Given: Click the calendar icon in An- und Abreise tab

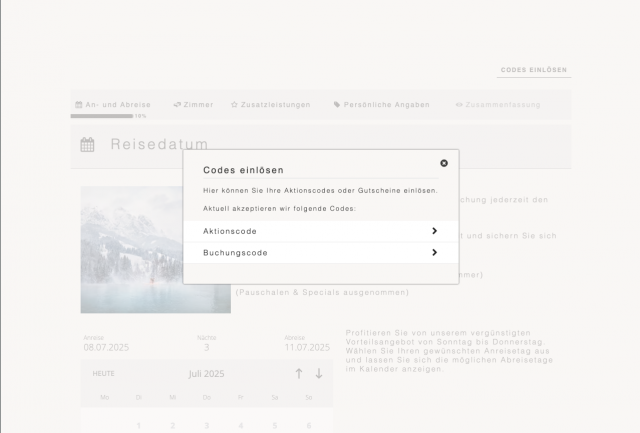Looking at the screenshot, I should click(x=79, y=104).
